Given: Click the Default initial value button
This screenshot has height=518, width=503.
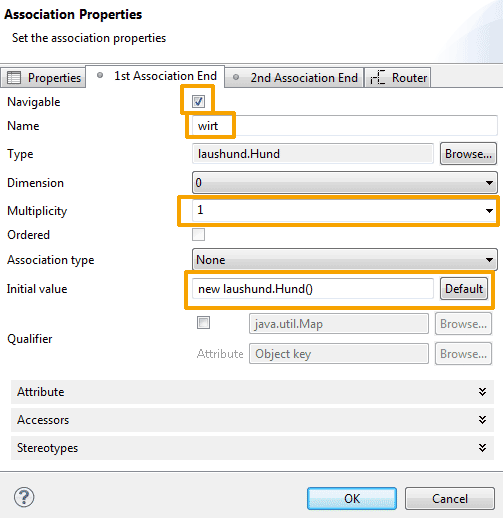Looking at the screenshot, I should point(464,289).
